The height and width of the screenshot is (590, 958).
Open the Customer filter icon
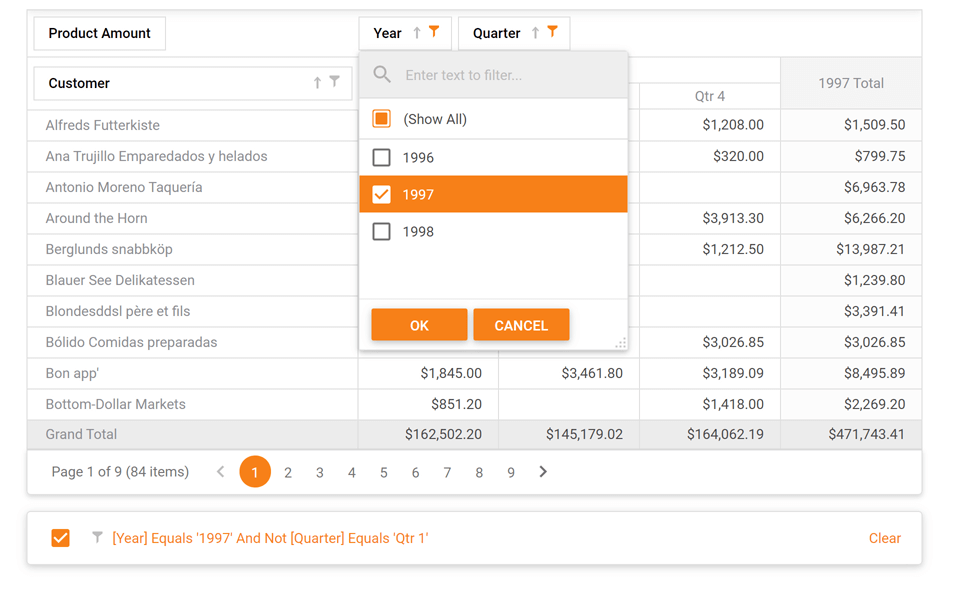click(x=334, y=83)
